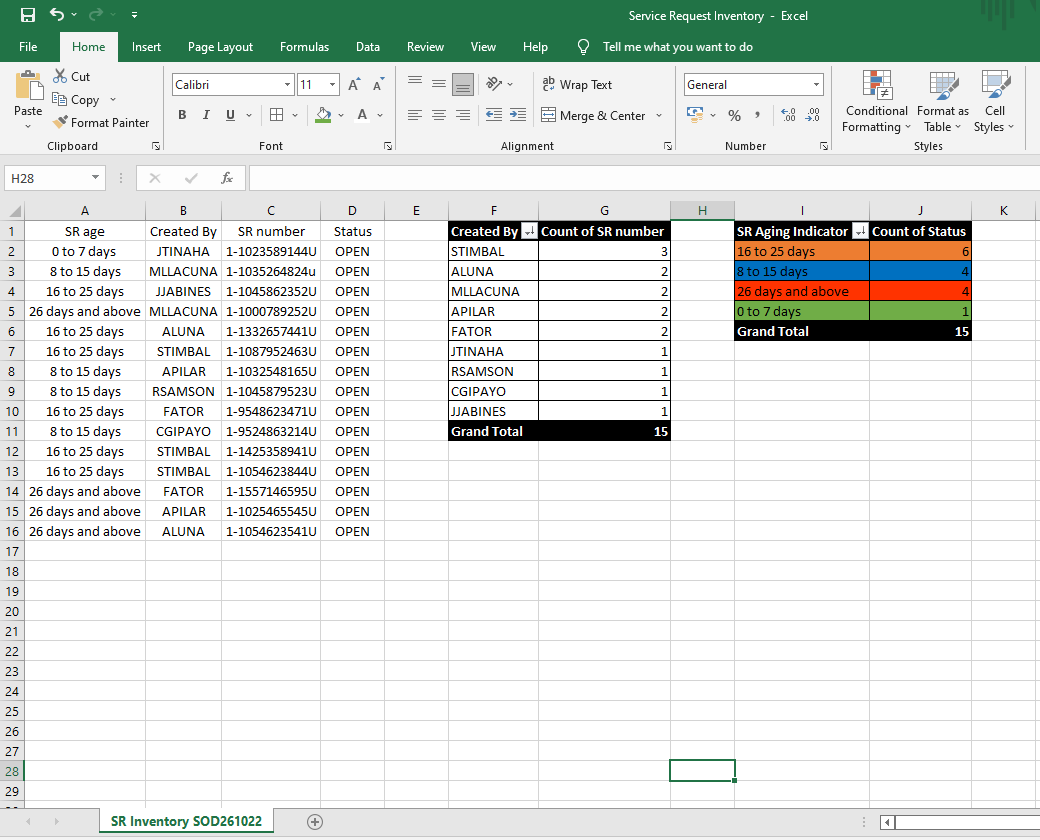Screen dimensions: 1040x840
Task: Click the Accounting Number Format icon
Action: tap(694, 115)
